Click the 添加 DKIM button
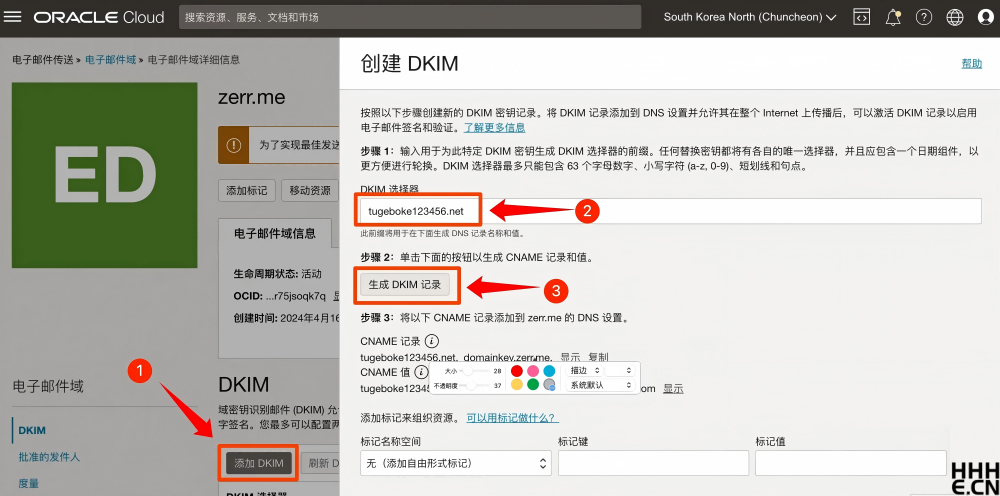Image resolution: width=1000 pixels, height=496 pixels. pos(258,463)
